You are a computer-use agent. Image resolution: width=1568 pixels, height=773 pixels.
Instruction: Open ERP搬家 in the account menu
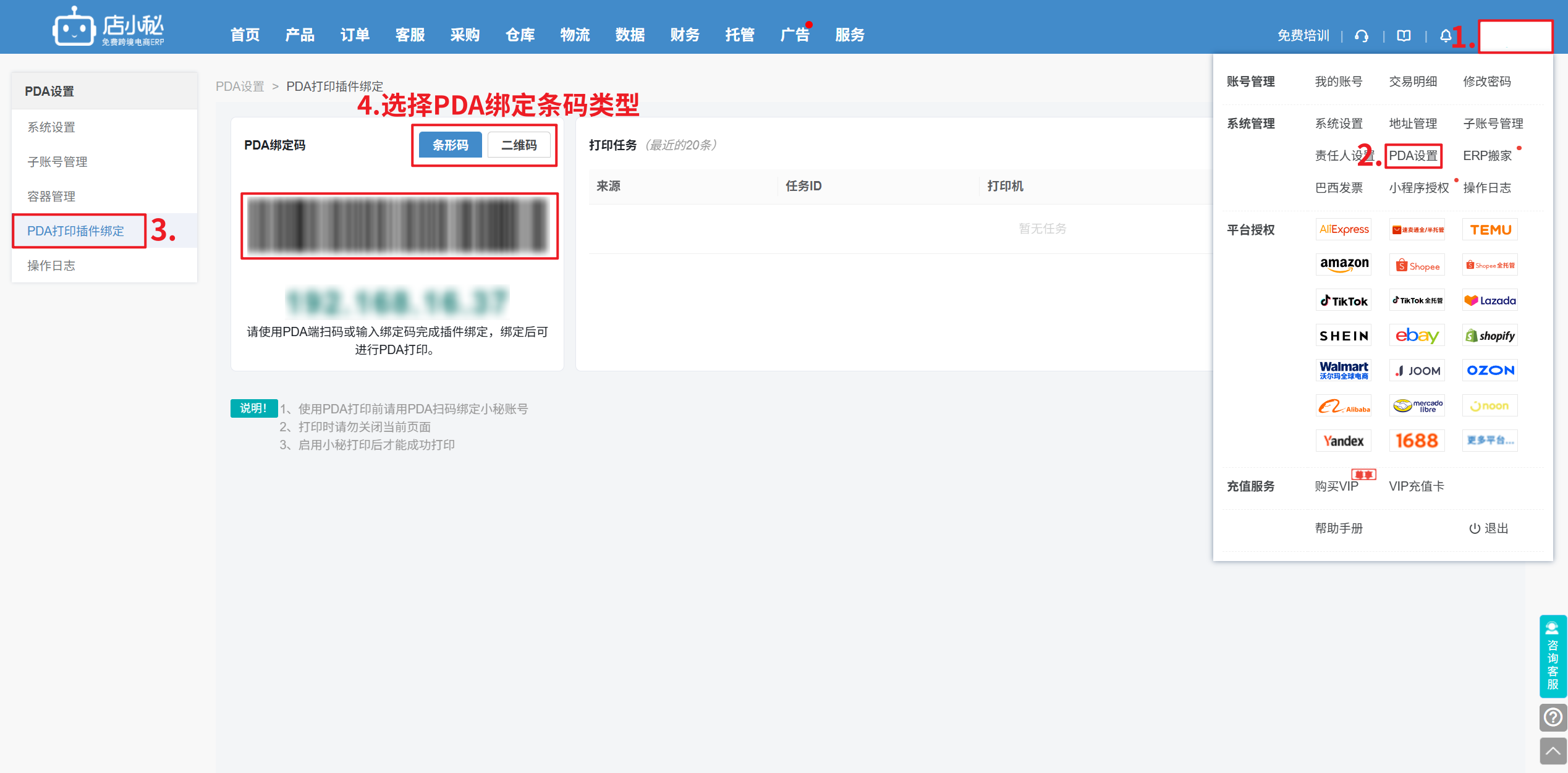1487,156
